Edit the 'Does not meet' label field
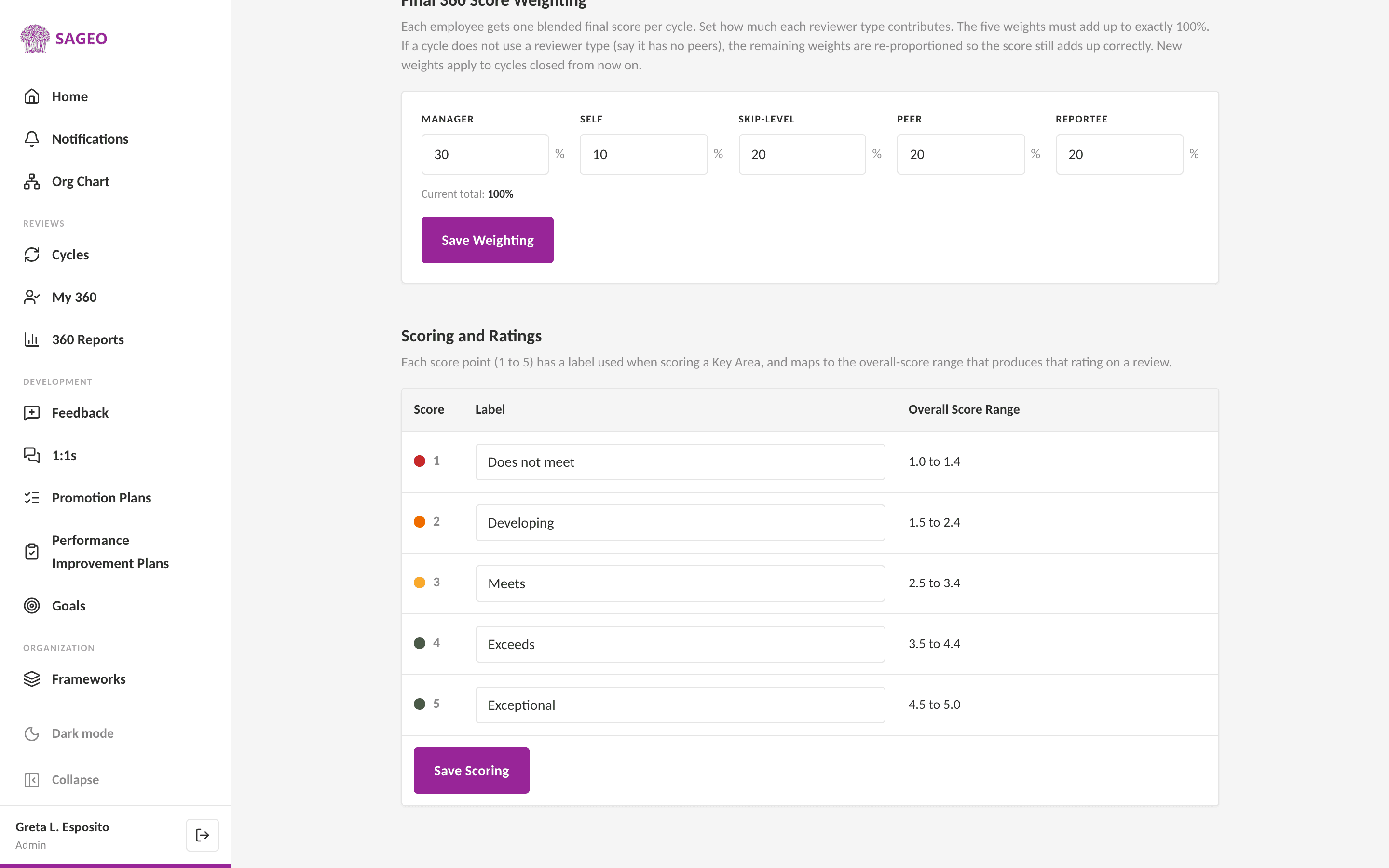Screen dimensions: 1389x868 [x=680, y=462]
